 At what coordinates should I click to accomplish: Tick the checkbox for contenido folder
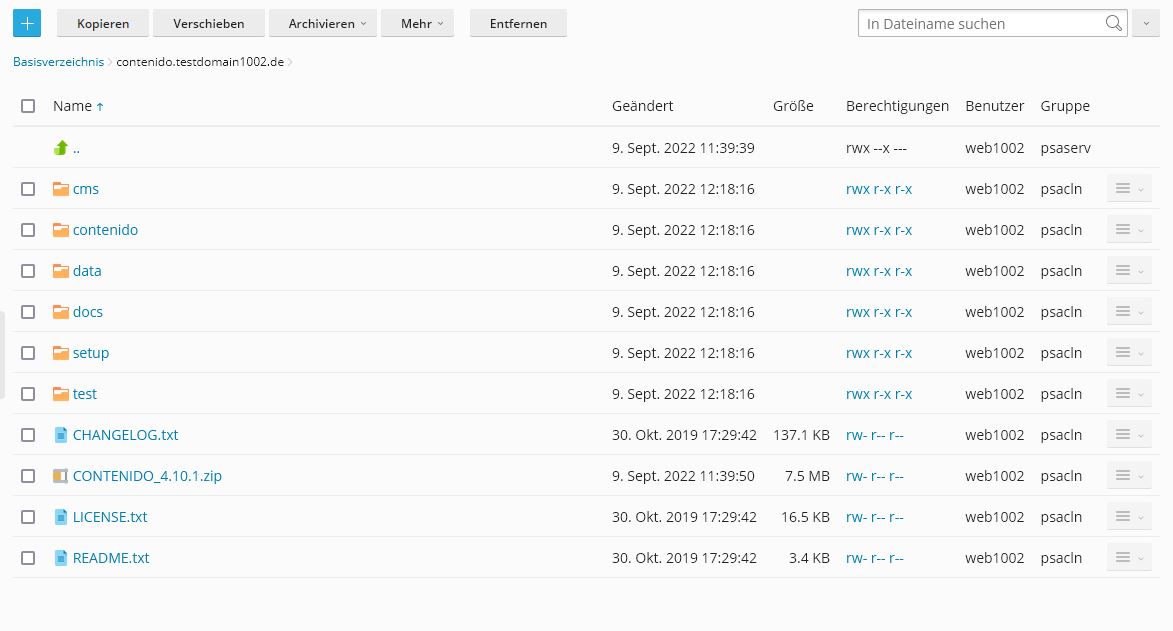(28, 230)
